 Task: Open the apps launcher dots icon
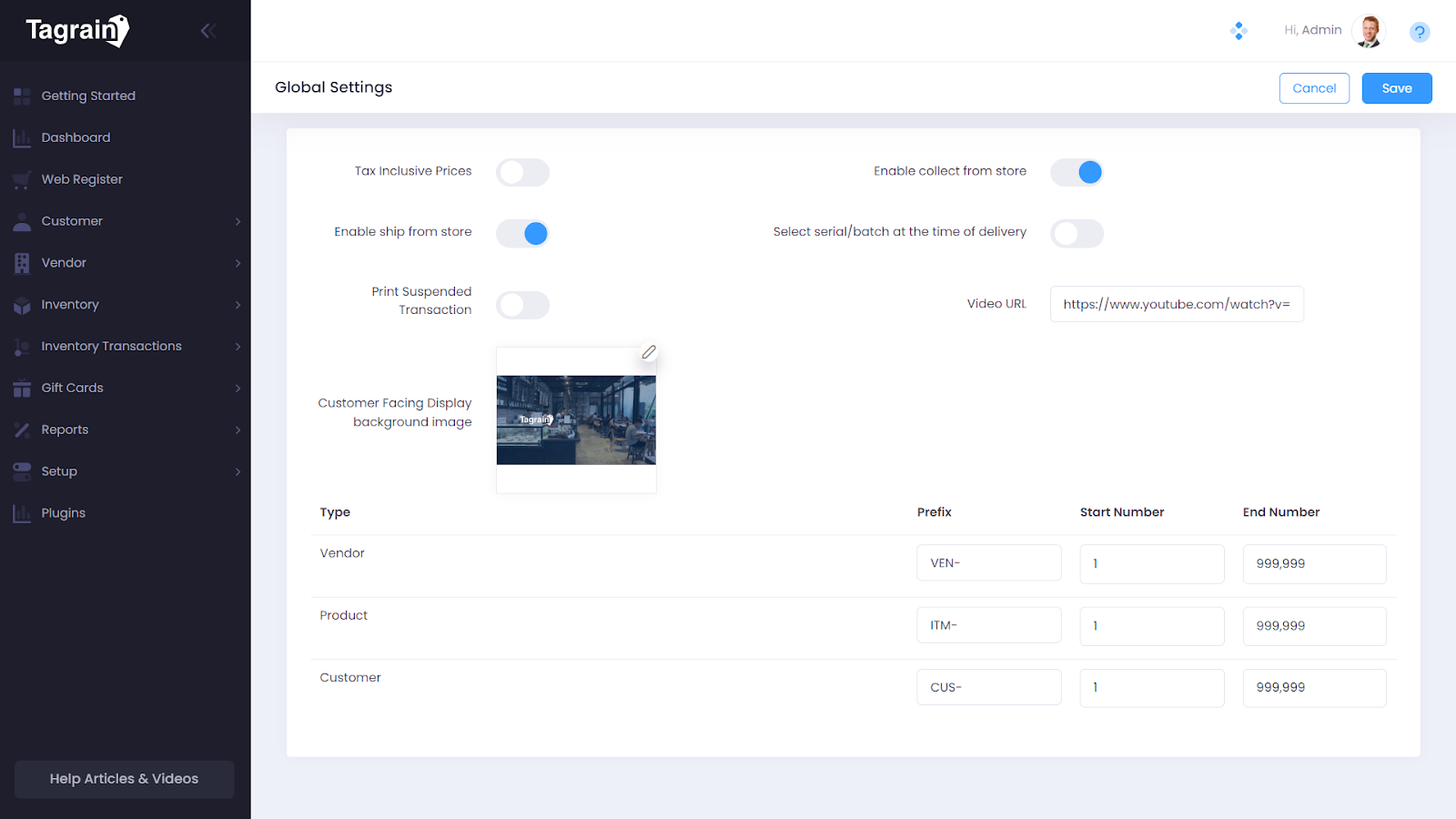[1239, 31]
